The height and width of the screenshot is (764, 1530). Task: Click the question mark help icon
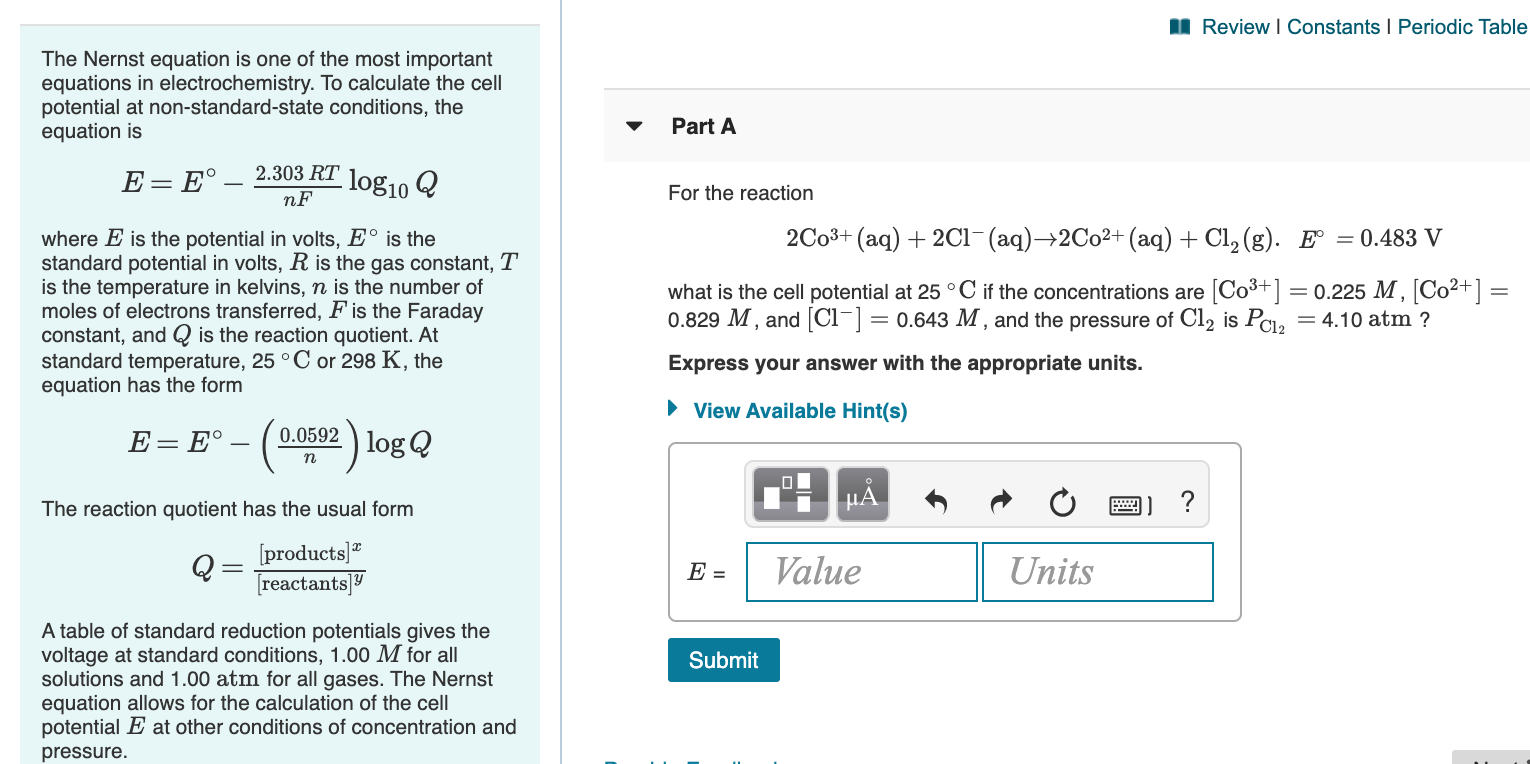[x=1187, y=503]
